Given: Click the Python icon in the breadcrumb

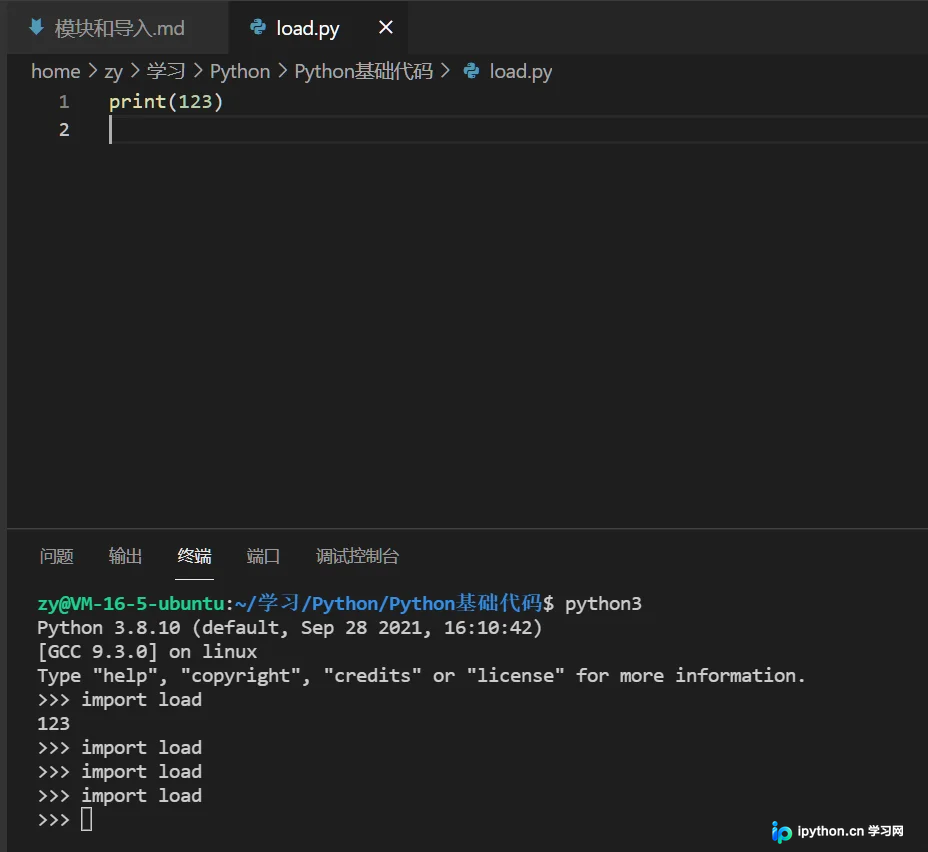Looking at the screenshot, I should (472, 72).
